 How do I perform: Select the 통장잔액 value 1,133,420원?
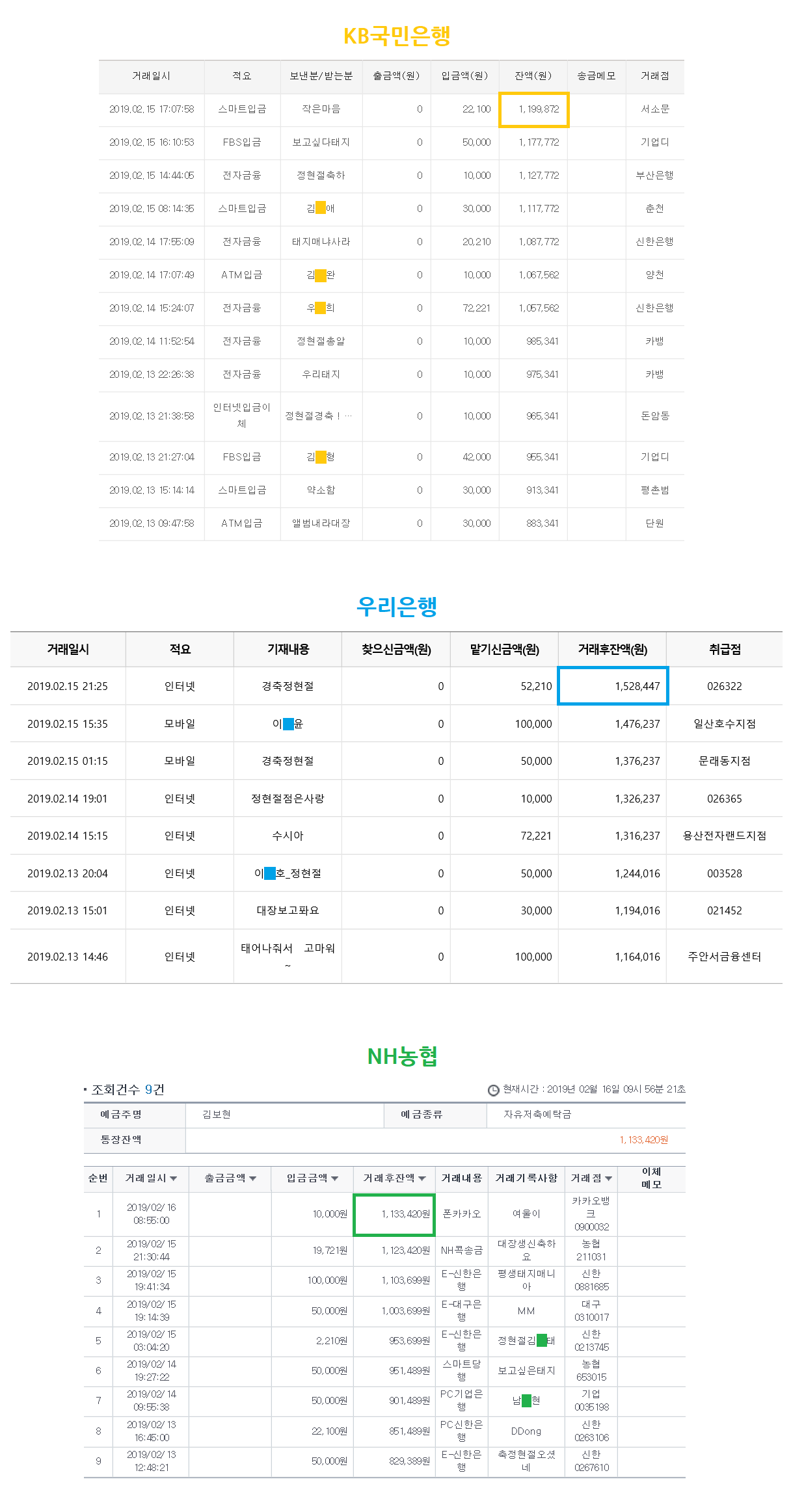[643, 1140]
